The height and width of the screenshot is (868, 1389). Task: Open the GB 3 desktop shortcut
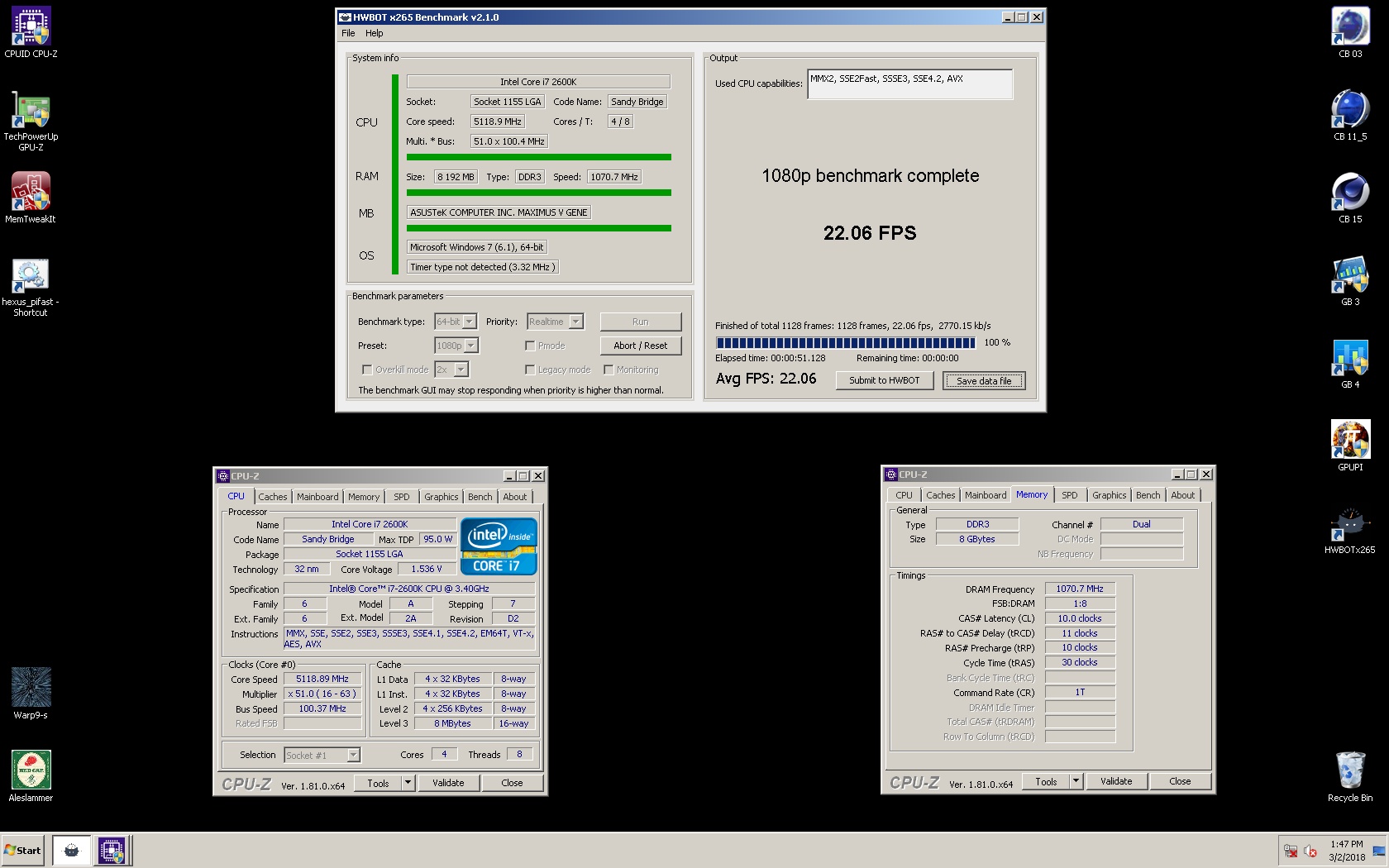point(1350,279)
